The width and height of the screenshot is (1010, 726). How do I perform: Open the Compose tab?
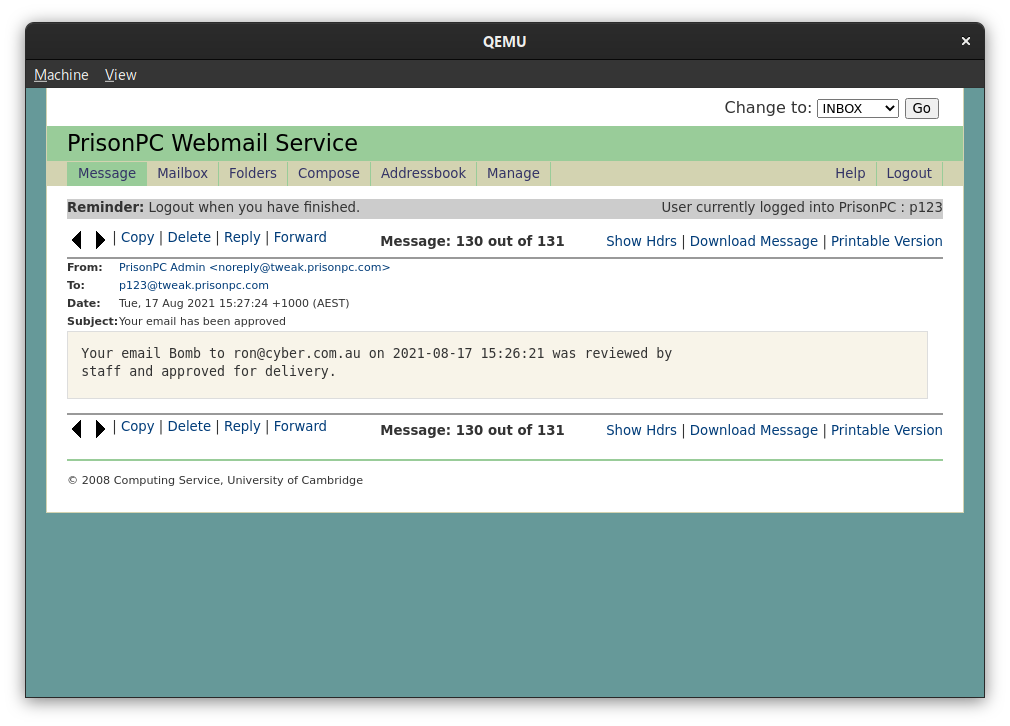point(329,173)
